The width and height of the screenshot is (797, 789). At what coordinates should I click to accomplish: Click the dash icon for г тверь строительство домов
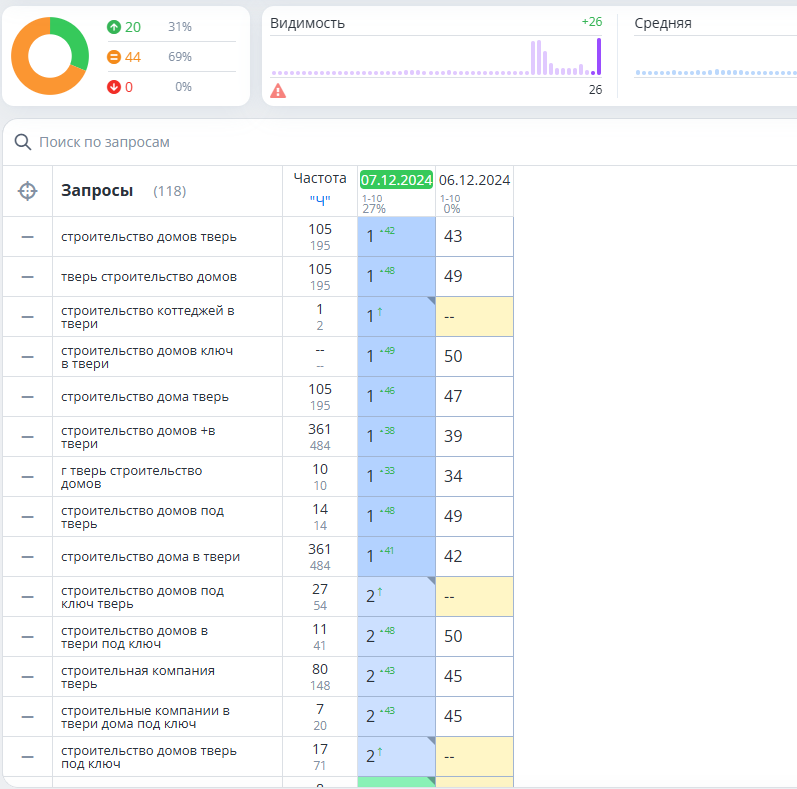pos(27,477)
